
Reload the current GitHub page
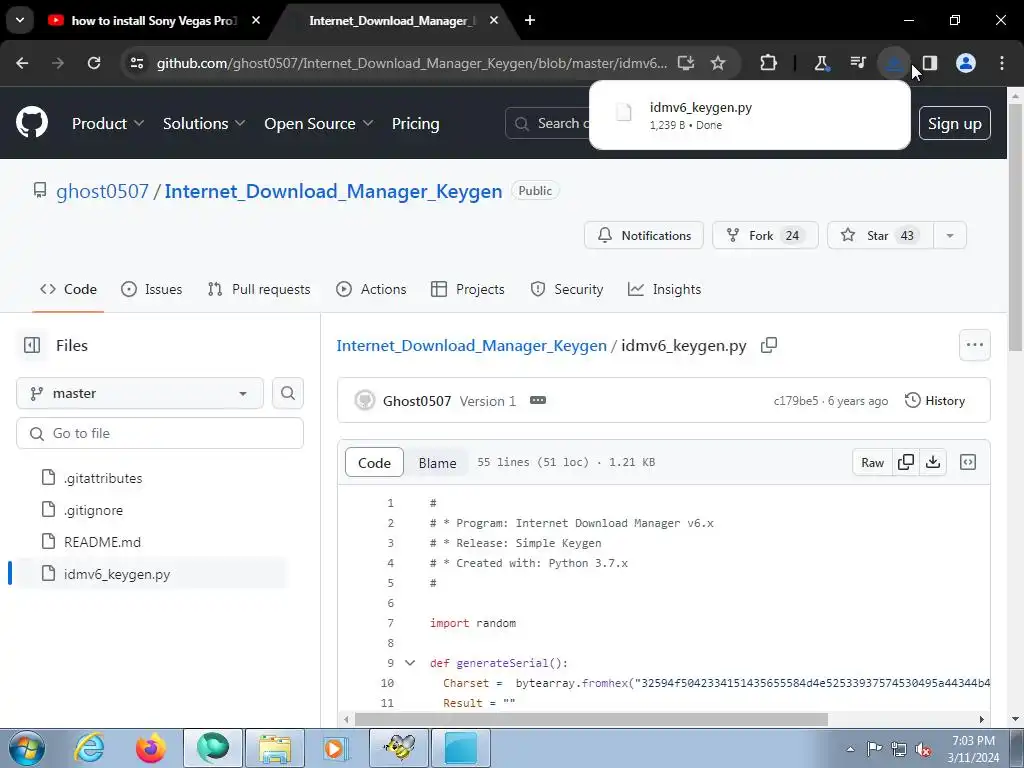coord(94,63)
